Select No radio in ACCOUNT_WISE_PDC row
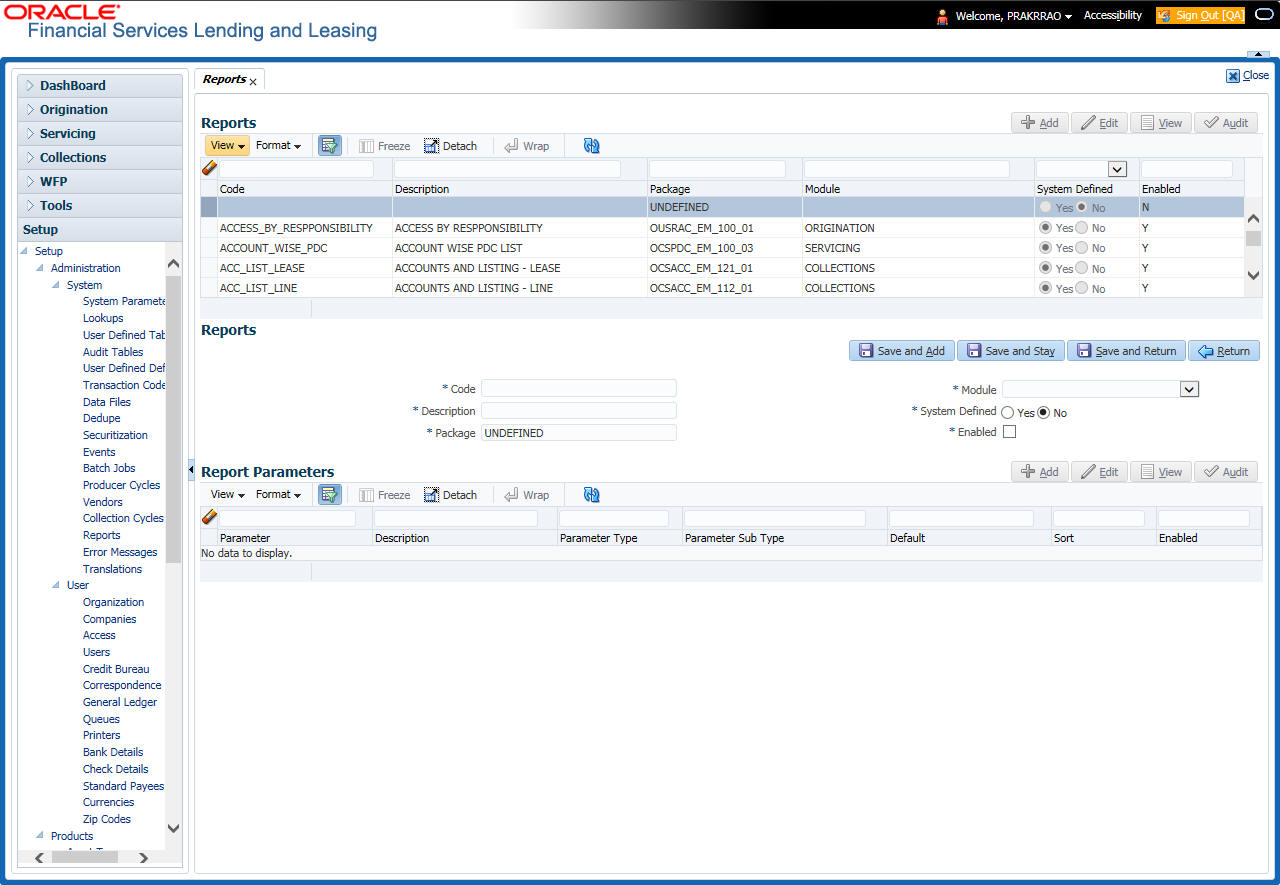 pos(1081,248)
